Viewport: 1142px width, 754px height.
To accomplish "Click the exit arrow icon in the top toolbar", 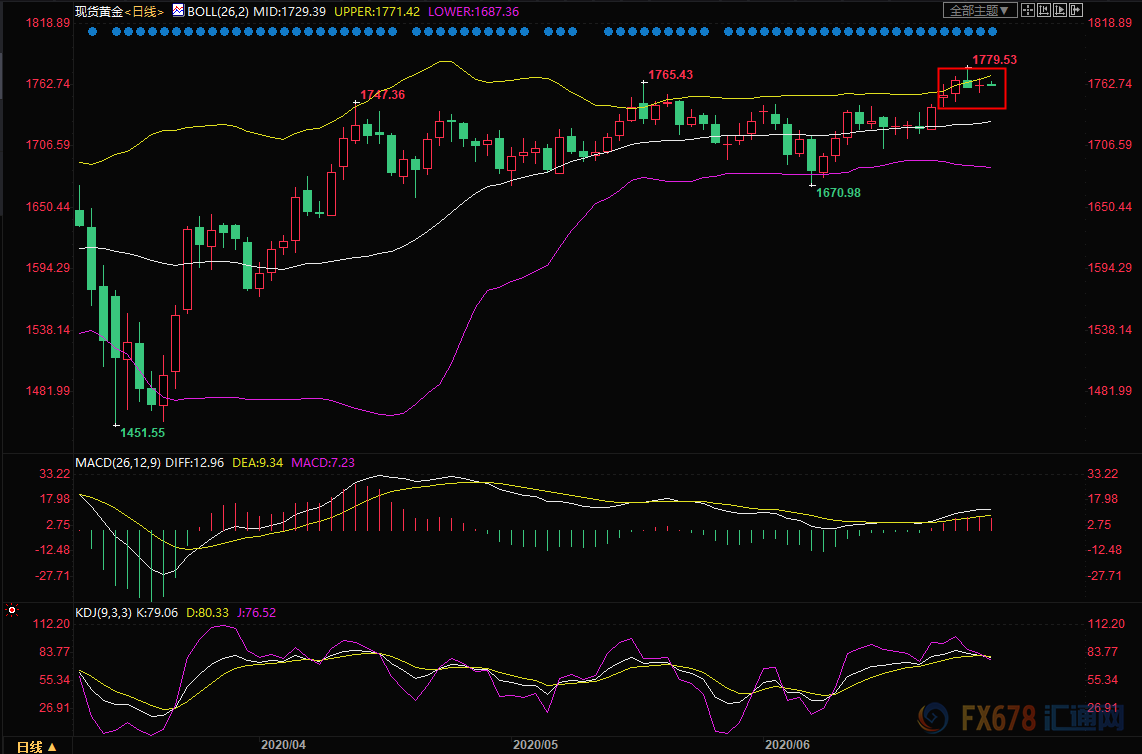I will 1076,10.
